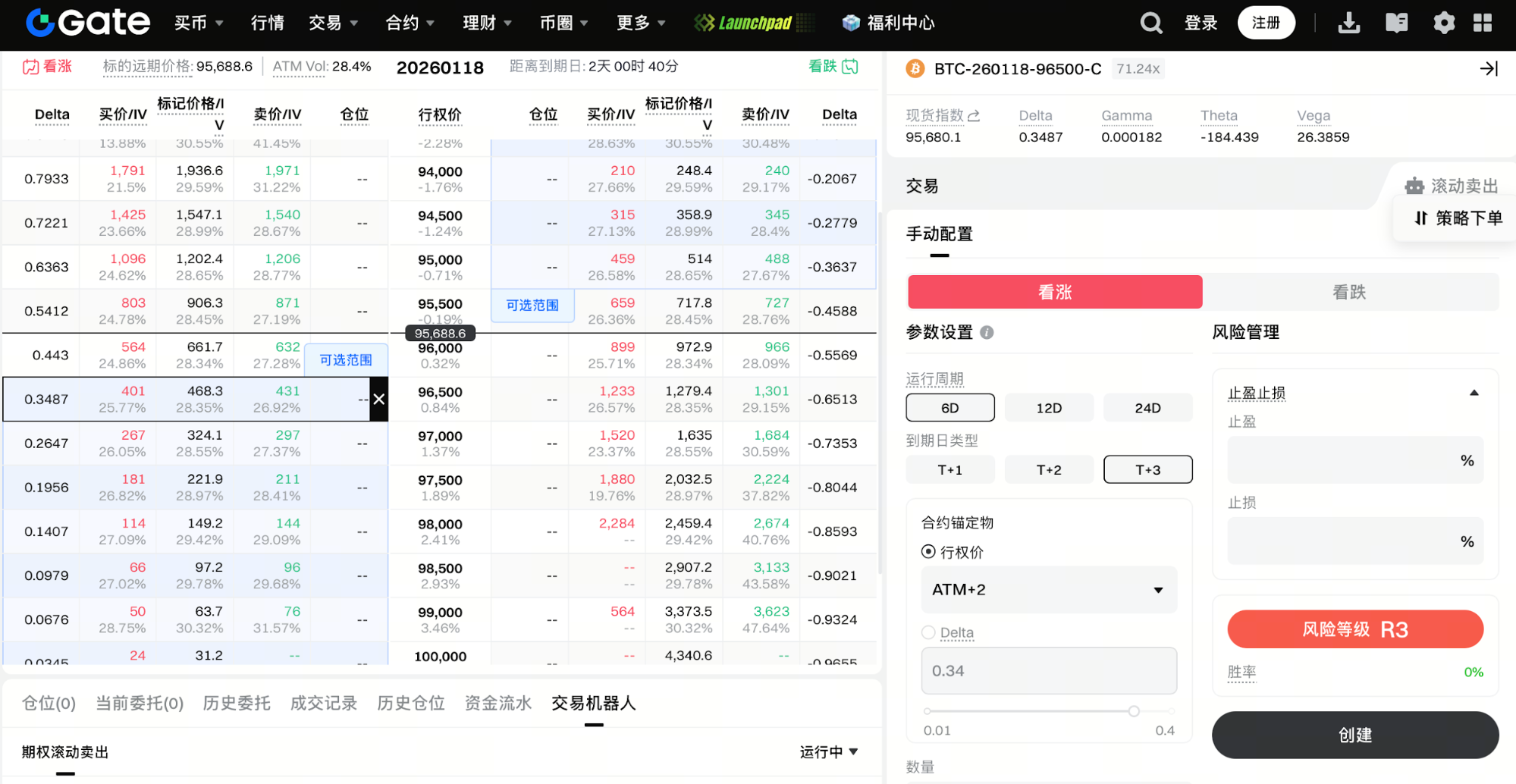Click the search magnifier icon
Image resolution: width=1516 pixels, height=784 pixels.
pyautogui.click(x=1150, y=24)
